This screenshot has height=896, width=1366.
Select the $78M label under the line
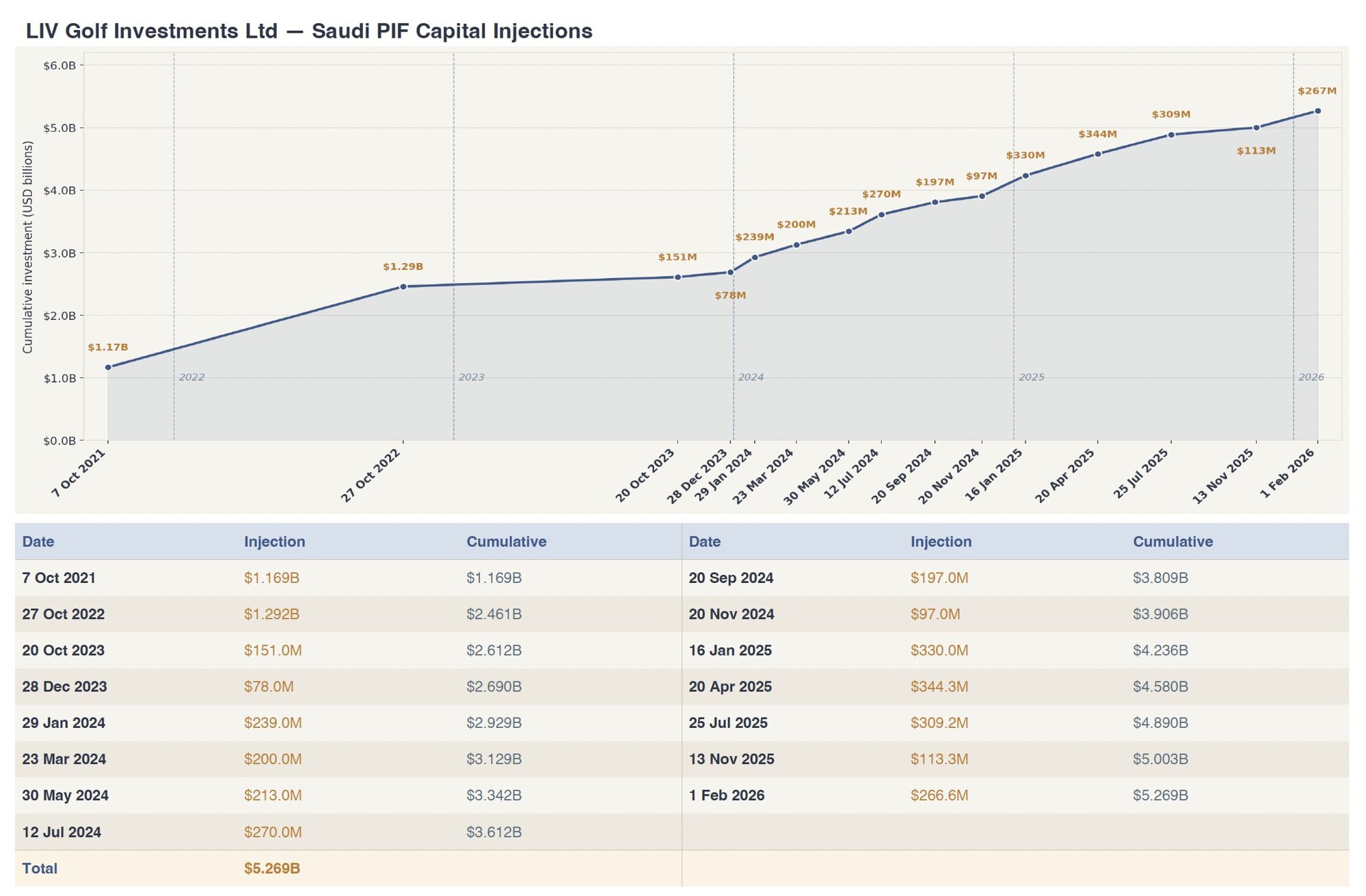[x=730, y=295]
